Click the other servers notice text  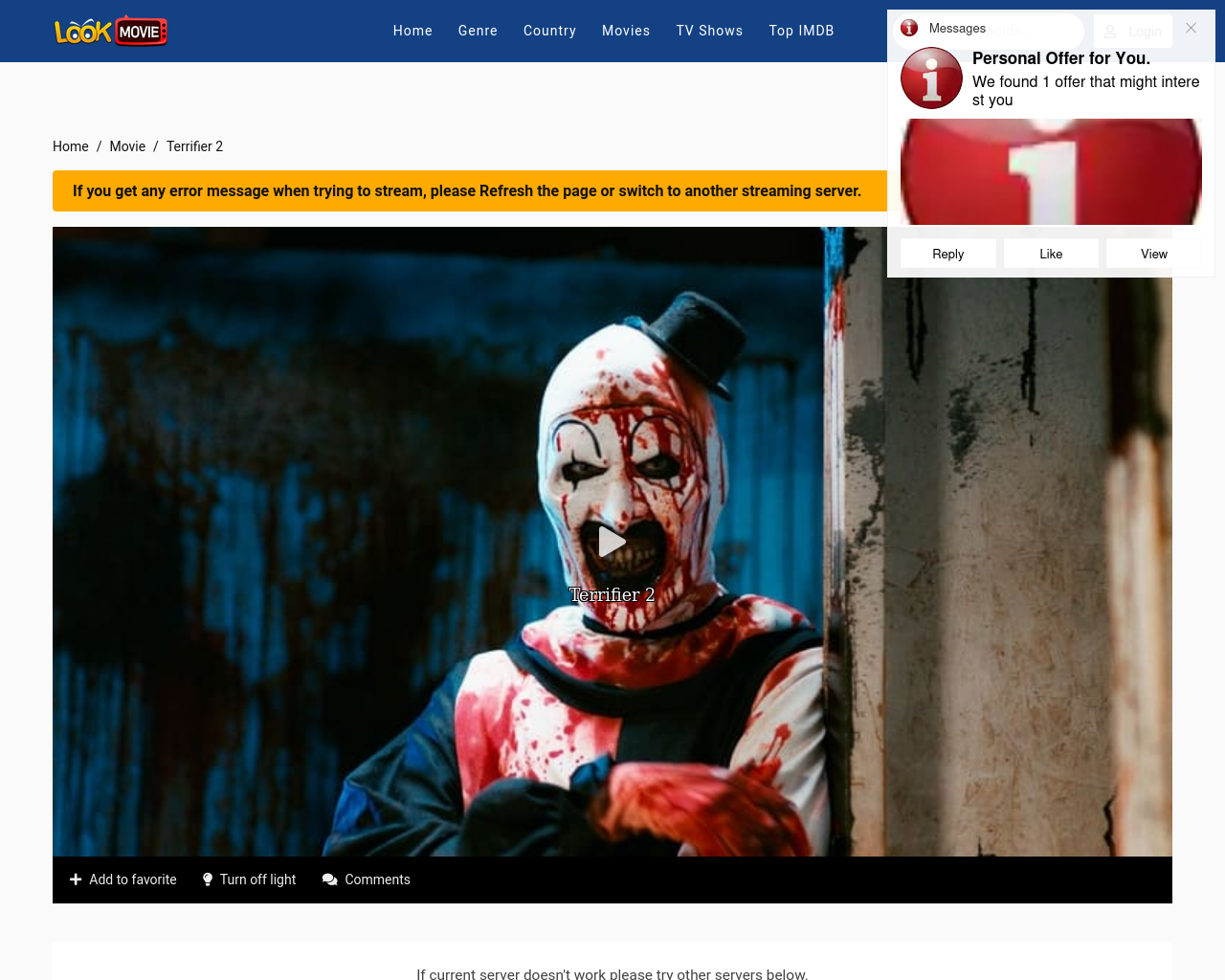coord(612,973)
